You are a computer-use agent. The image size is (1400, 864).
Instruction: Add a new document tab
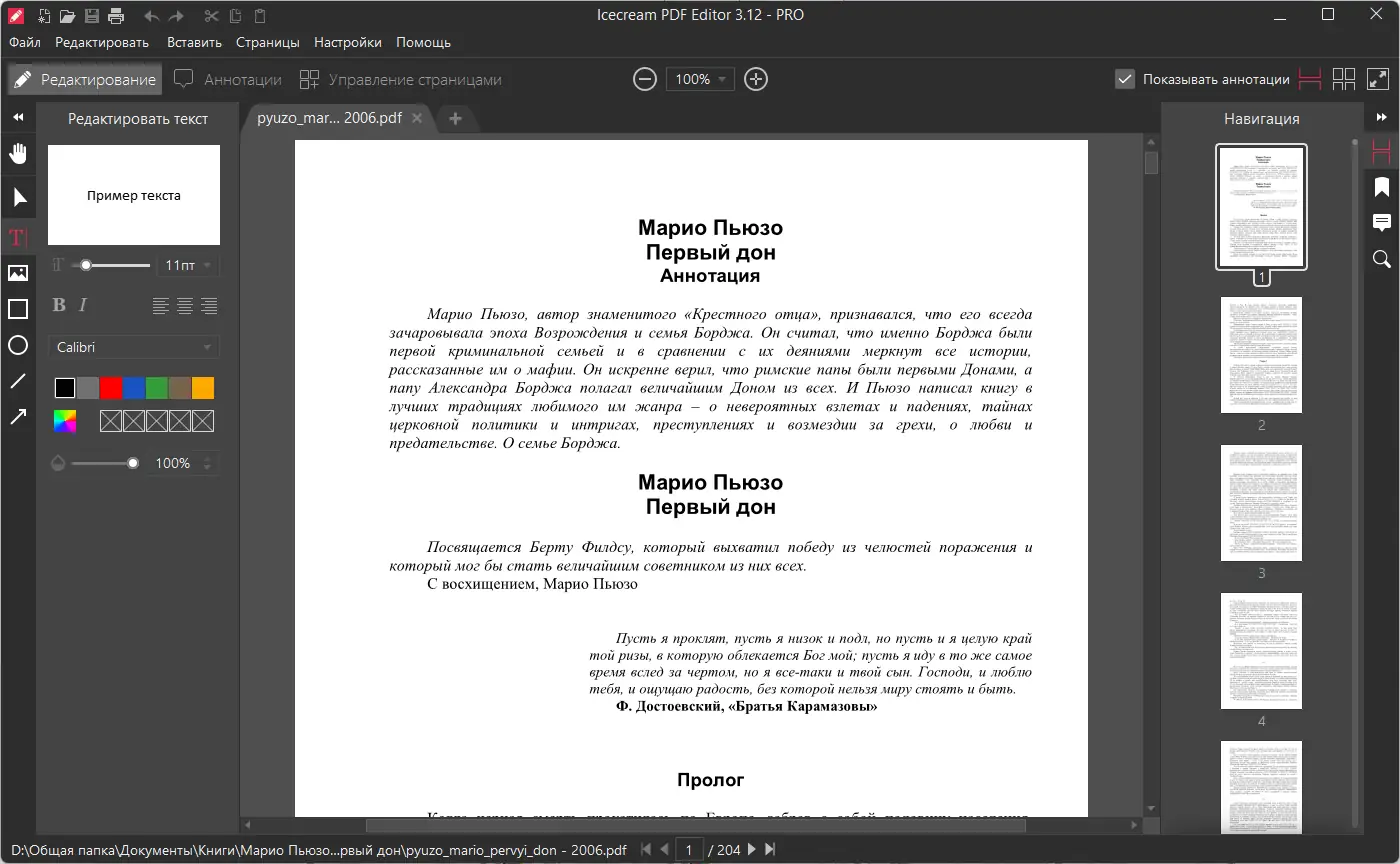(x=455, y=118)
